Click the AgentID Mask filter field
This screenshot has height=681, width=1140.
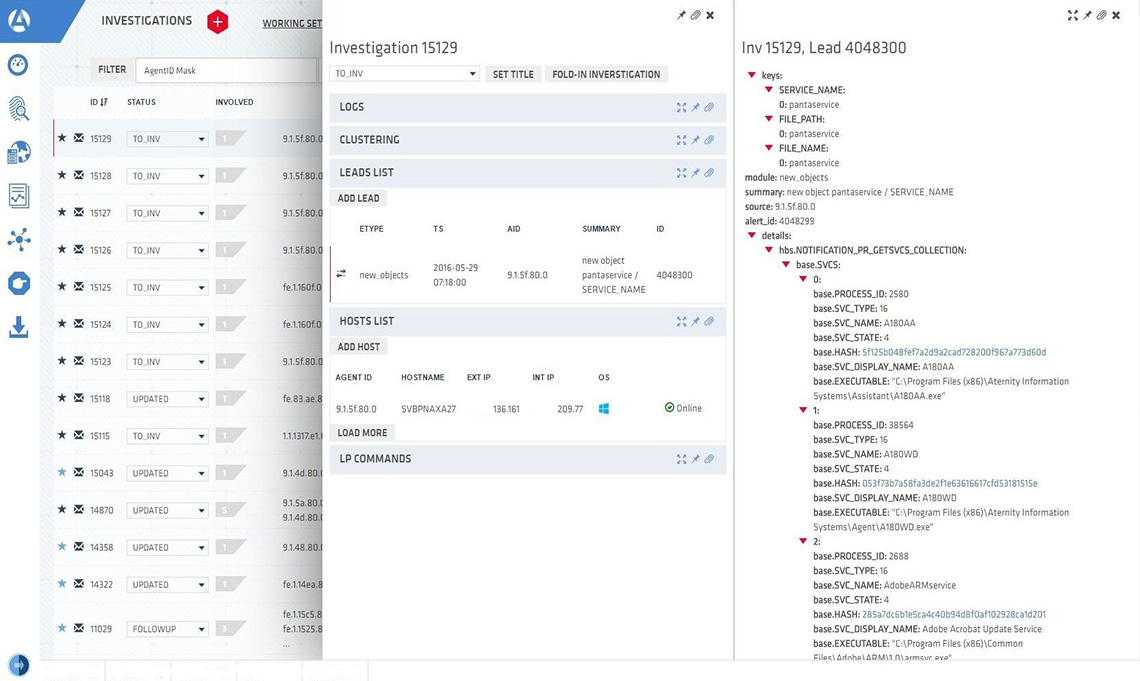click(x=225, y=71)
